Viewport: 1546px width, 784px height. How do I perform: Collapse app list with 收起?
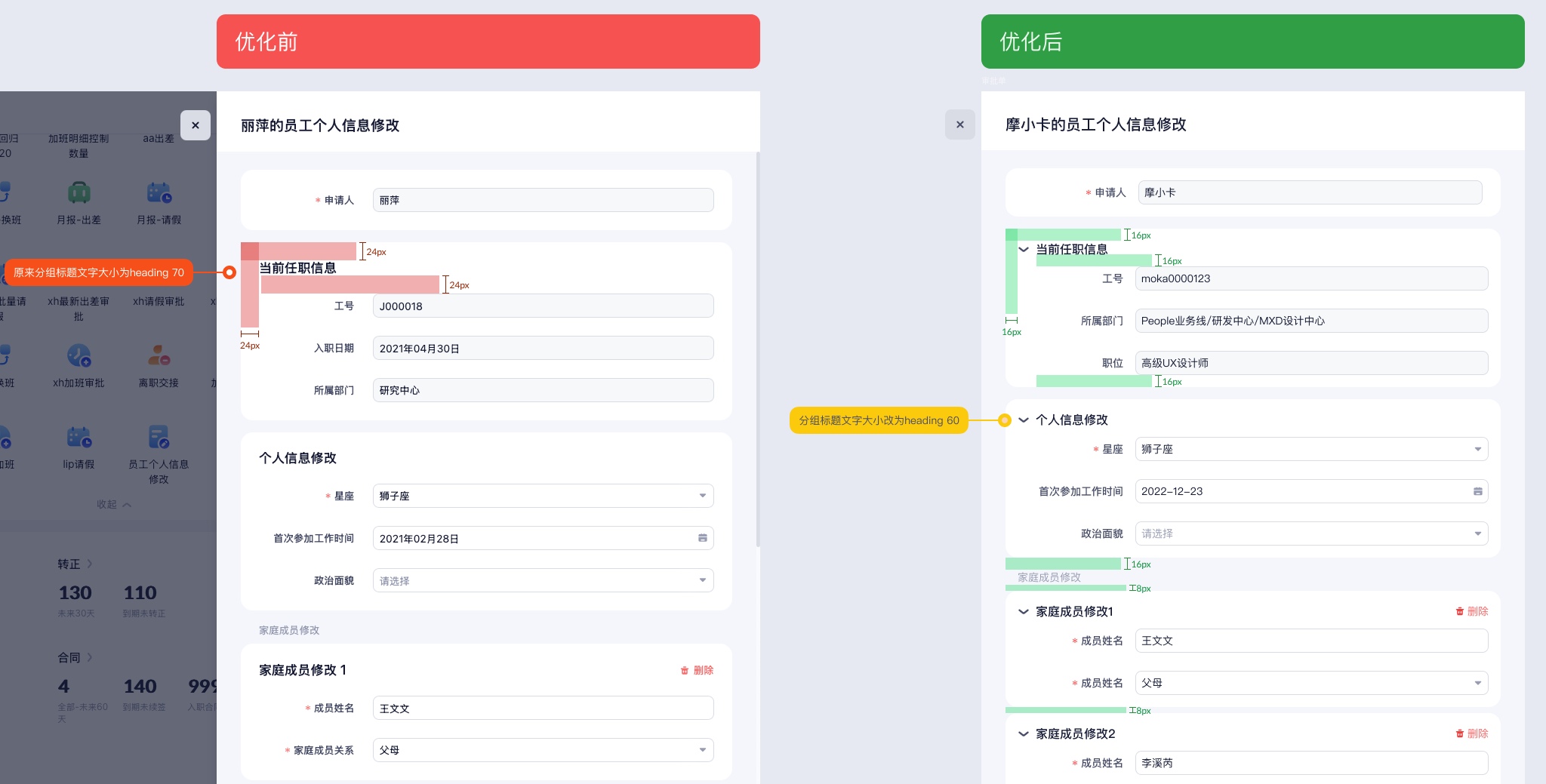114,504
